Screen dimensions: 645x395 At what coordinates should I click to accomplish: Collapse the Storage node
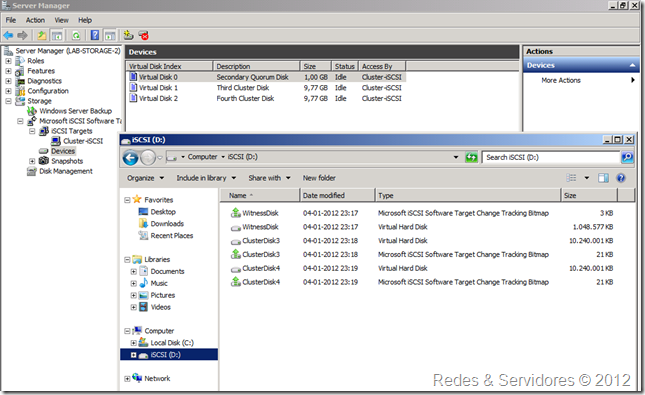(x=8, y=101)
